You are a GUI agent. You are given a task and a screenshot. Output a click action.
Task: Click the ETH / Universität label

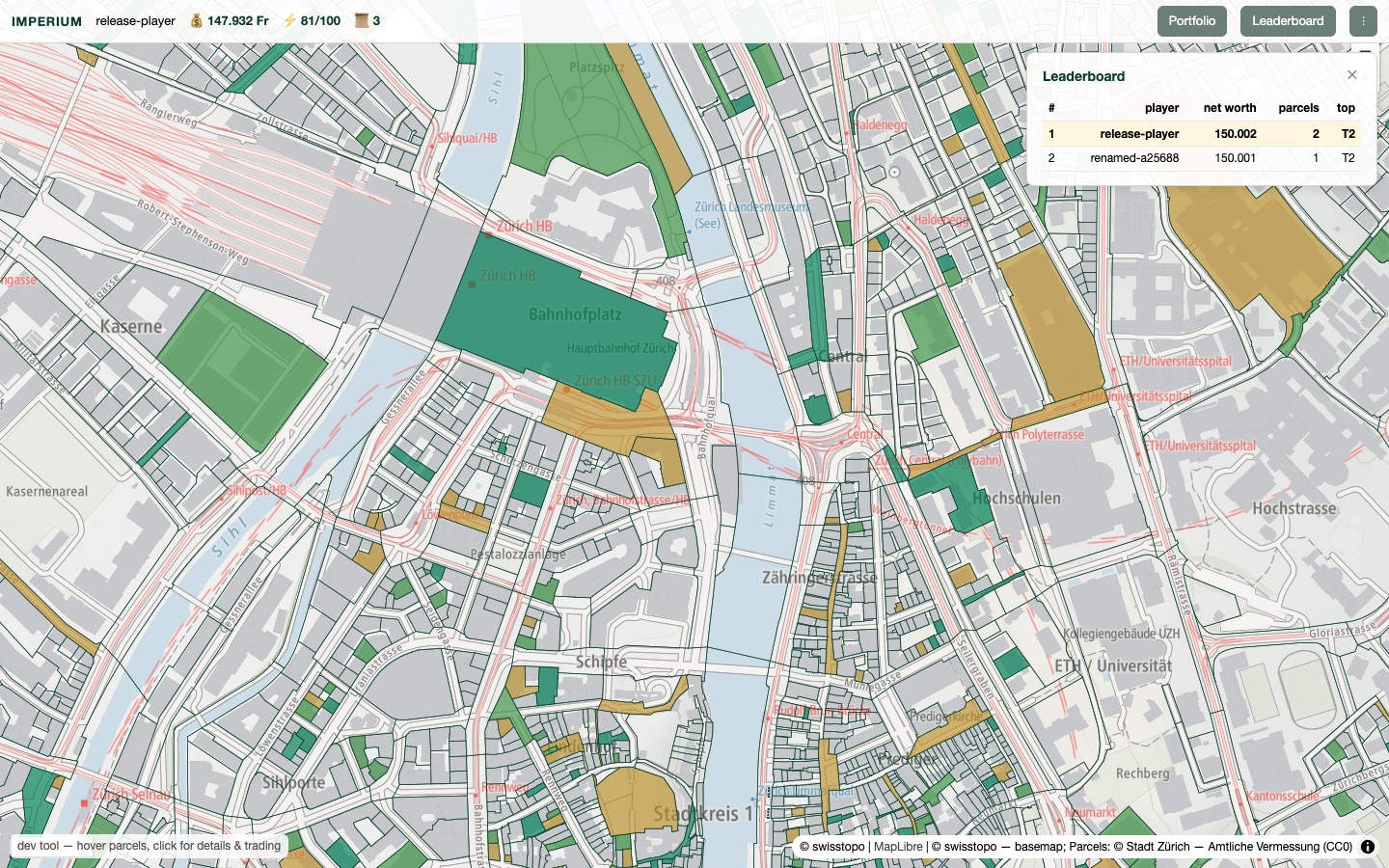(1113, 666)
